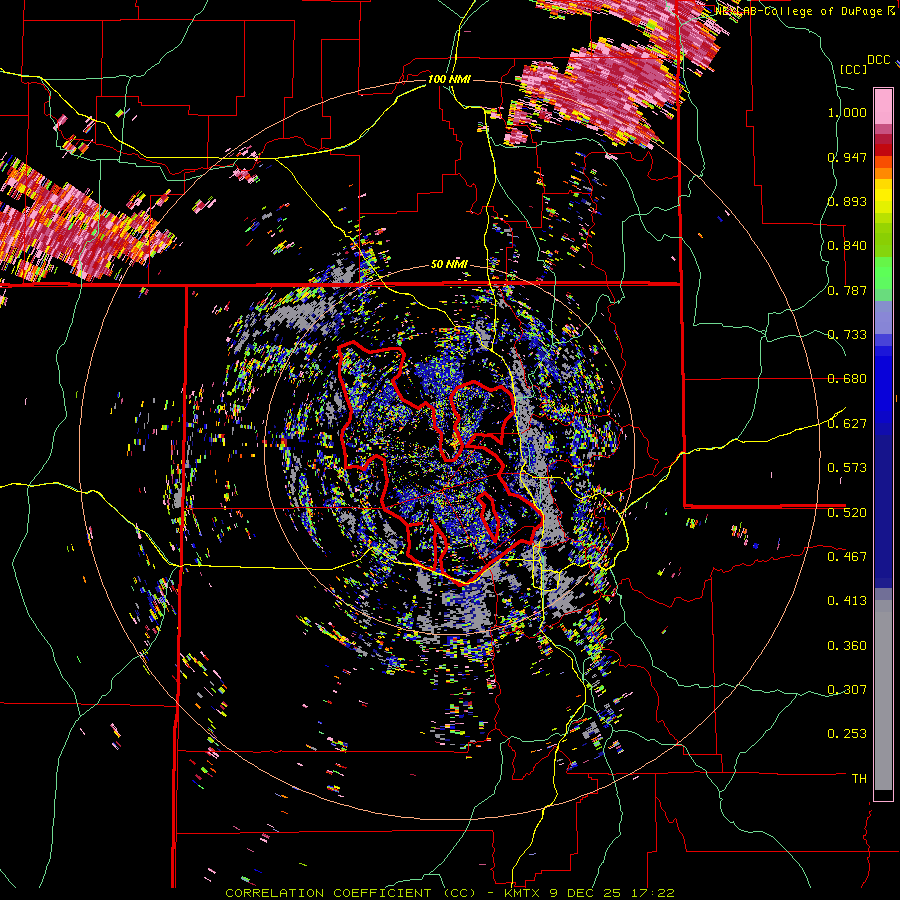Click the pink top segment of color bar

pos(883,106)
